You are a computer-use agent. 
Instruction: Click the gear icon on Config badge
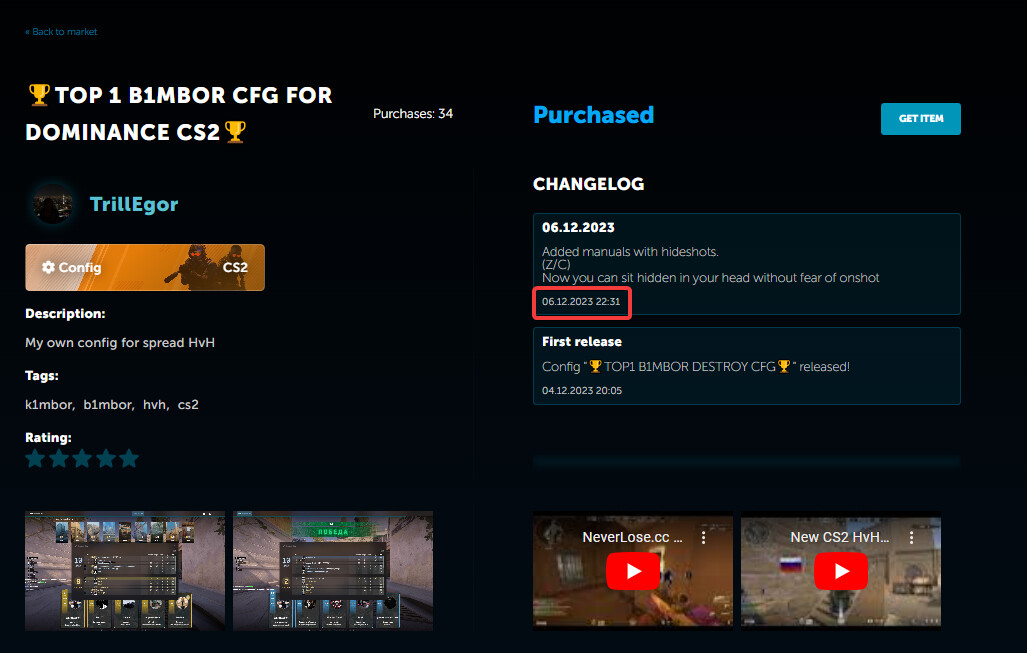[x=48, y=268]
